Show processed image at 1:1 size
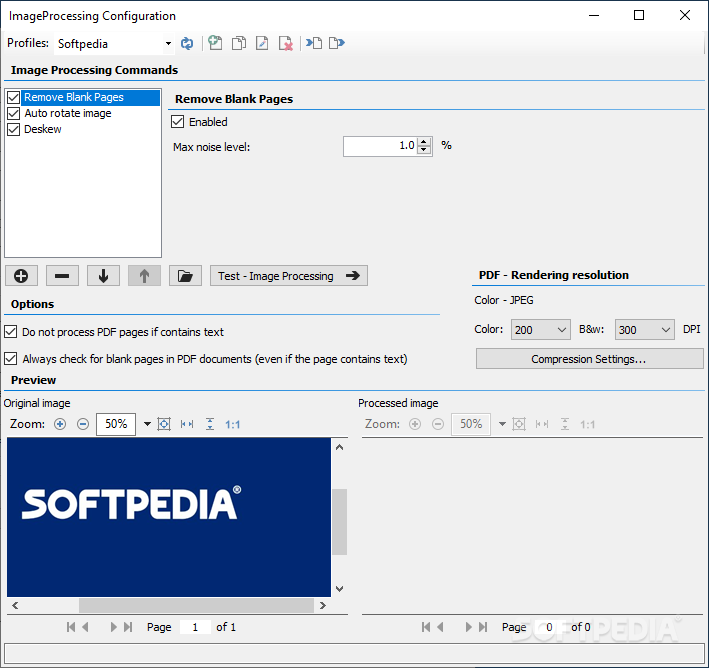This screenshot has width=709, height=668. [587, 425]
